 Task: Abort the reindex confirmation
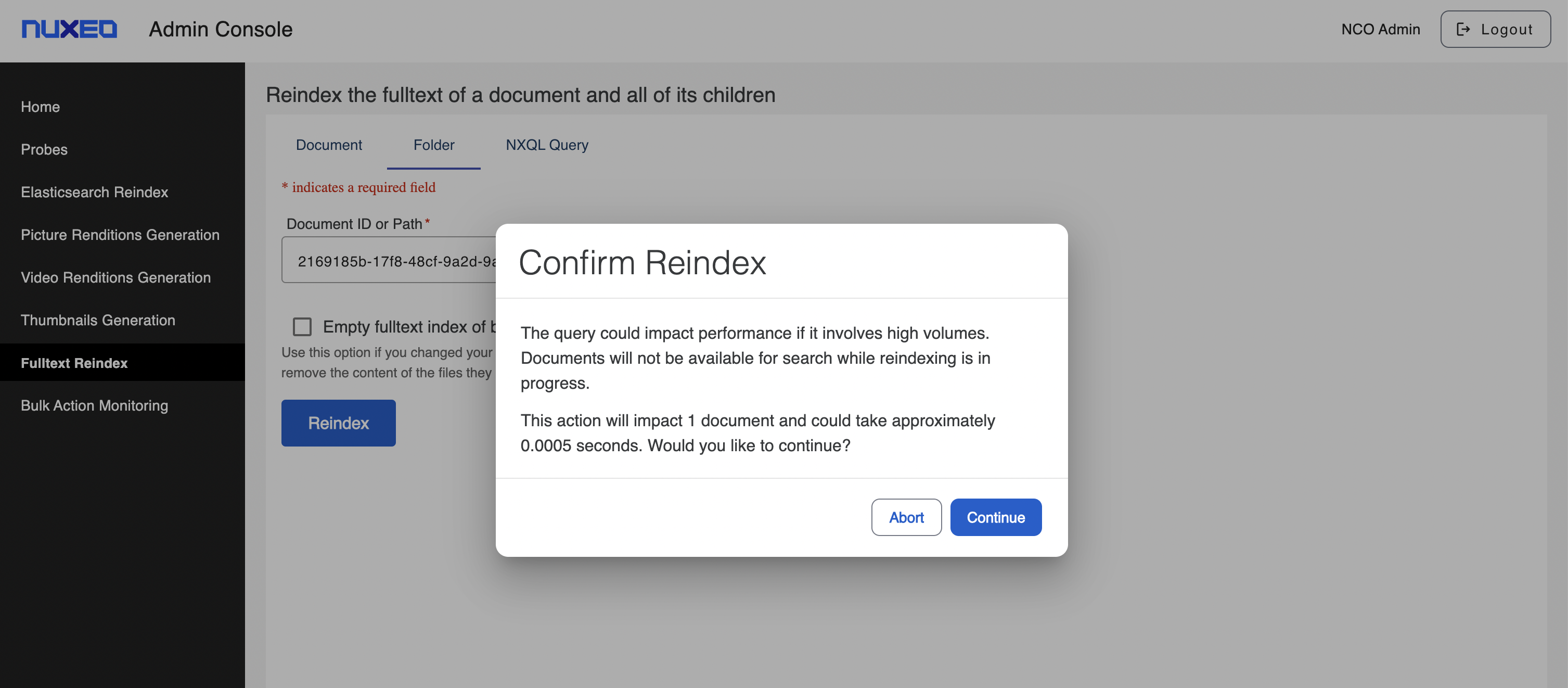(x=906, y=517)
